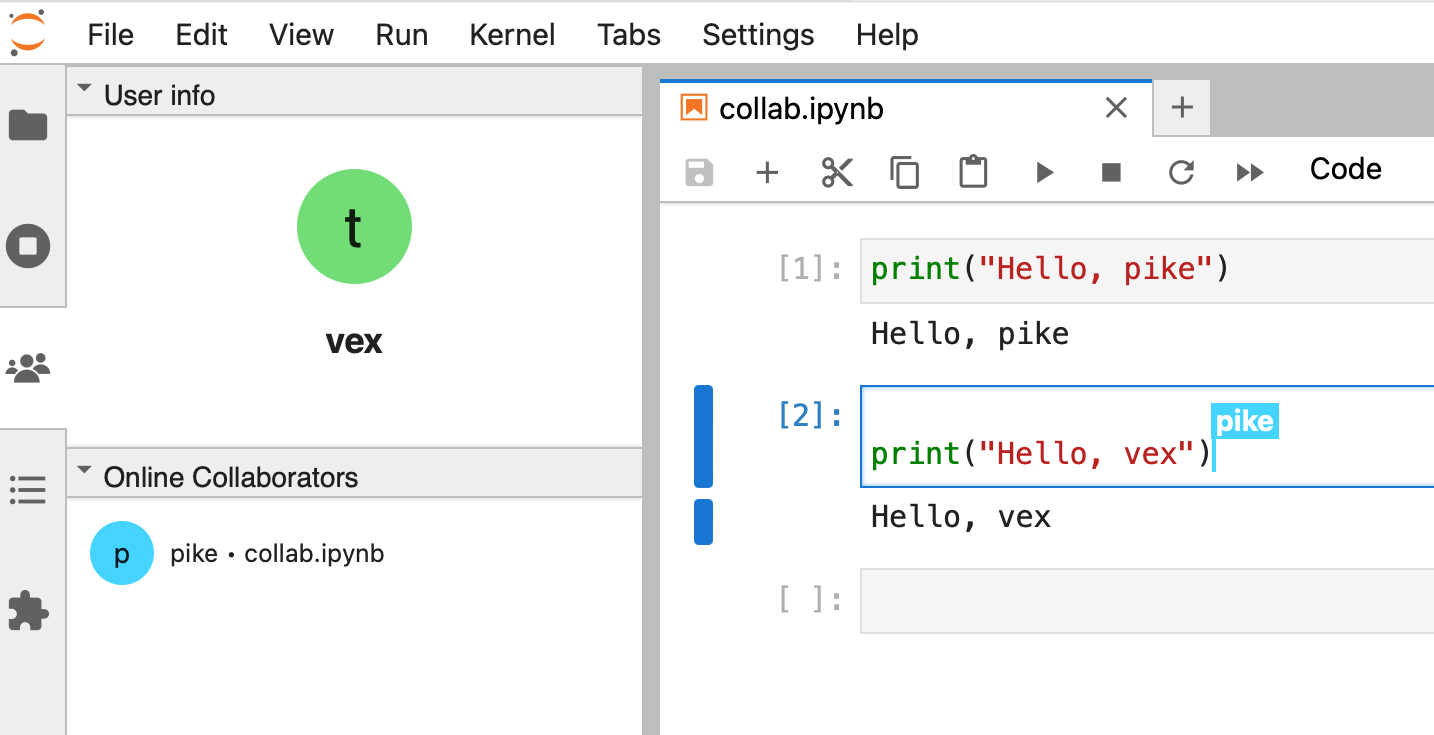Restart the kernel with the refresh icon

click(1181, 172)
